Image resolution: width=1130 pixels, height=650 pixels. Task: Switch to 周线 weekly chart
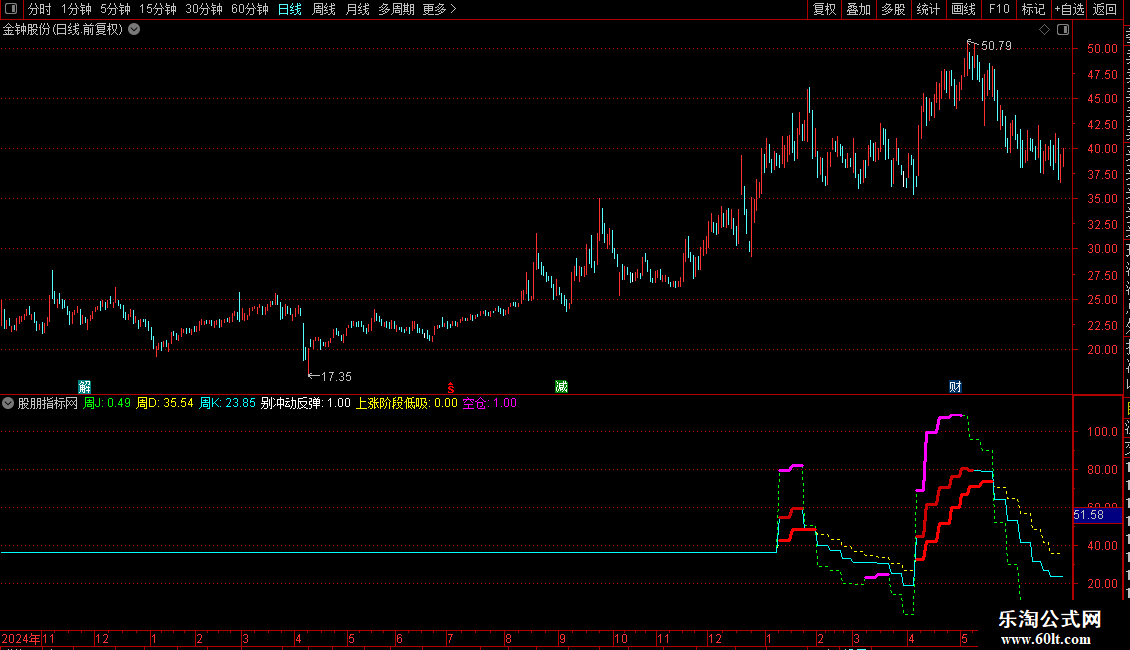coord(324,9)
